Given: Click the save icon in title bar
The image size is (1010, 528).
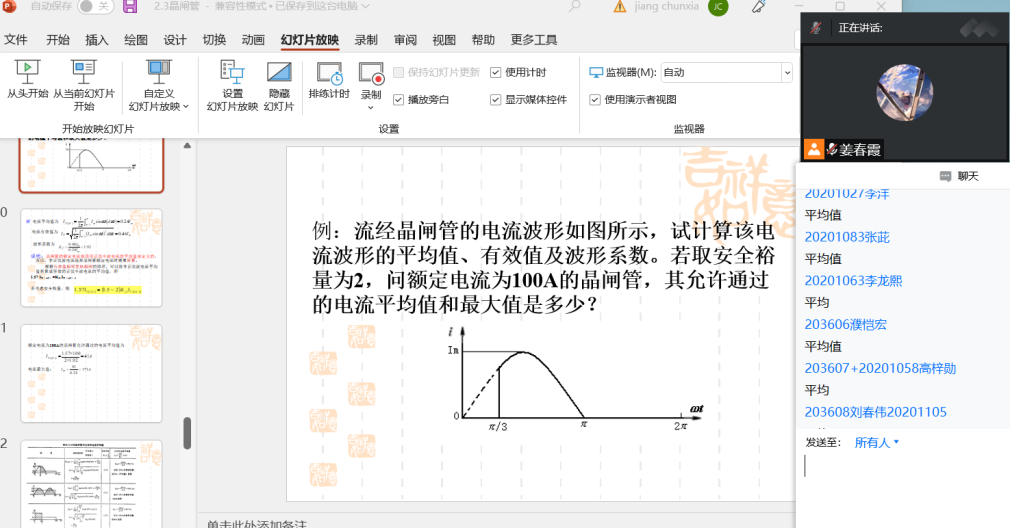Looking at the screenshot, I should [130, 7].
